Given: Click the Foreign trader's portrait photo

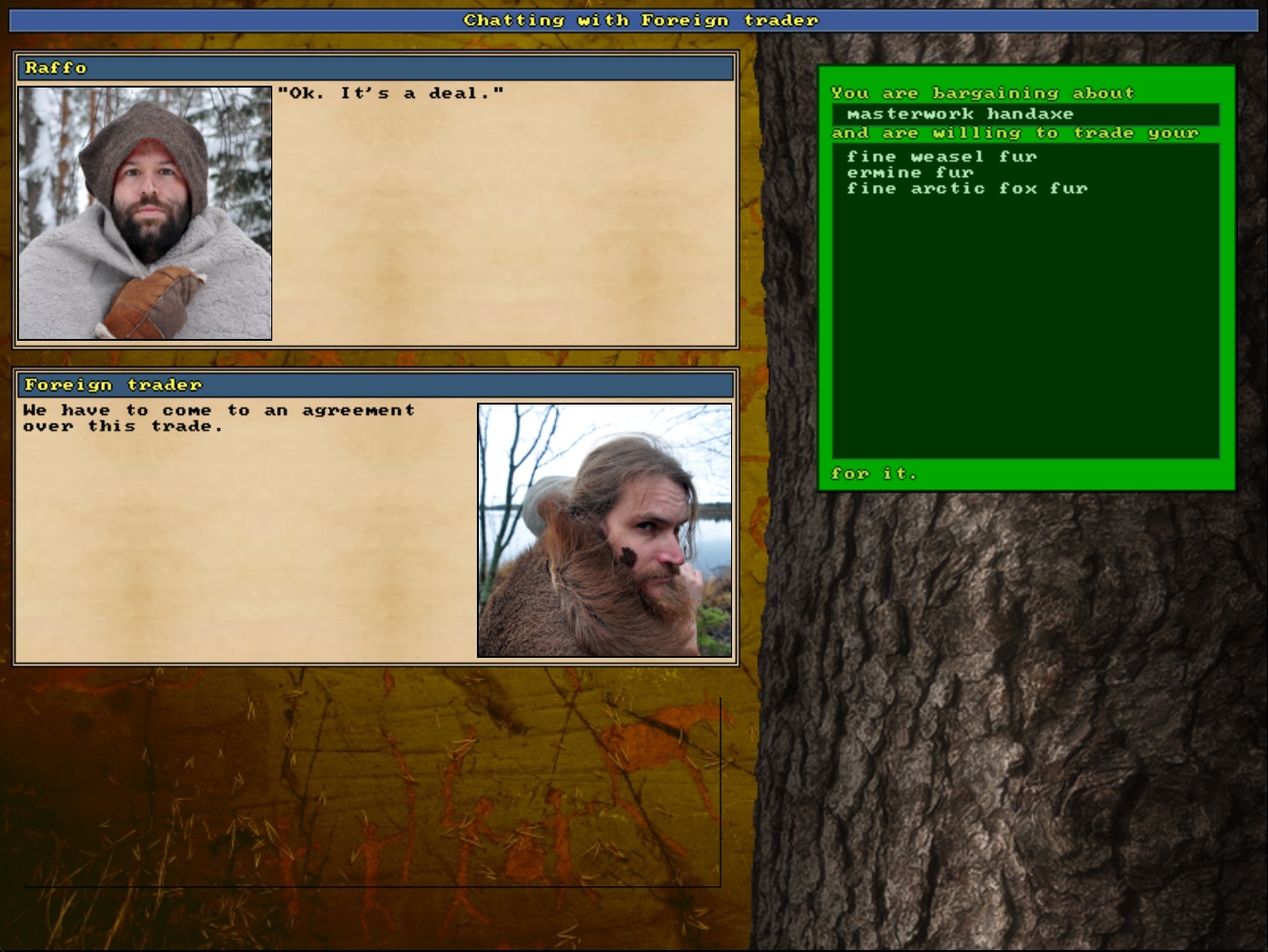Looking at the screenshot, I should (604, 530).
